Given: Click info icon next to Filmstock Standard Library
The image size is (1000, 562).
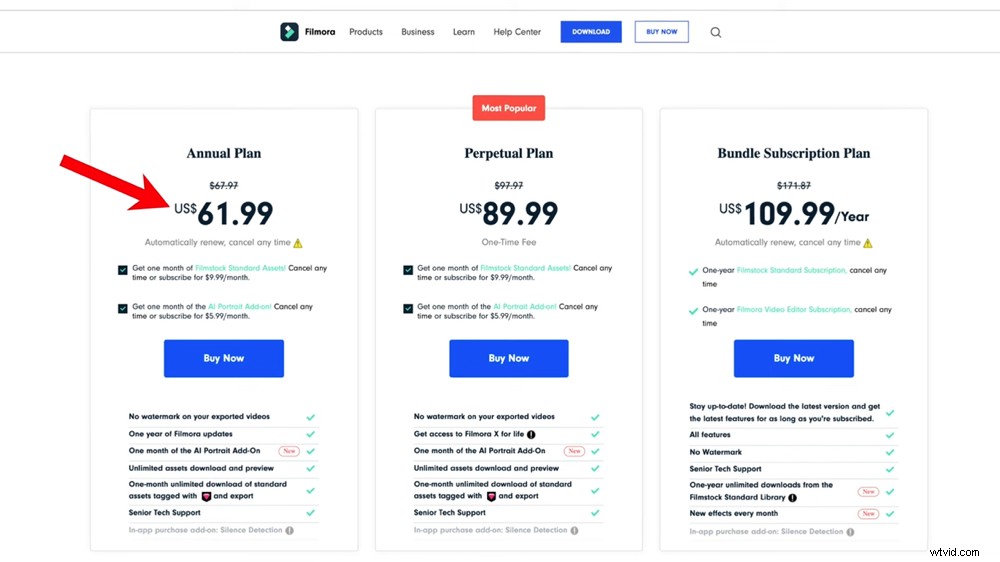Looking at the screenshot, I should tap(792, 497).
